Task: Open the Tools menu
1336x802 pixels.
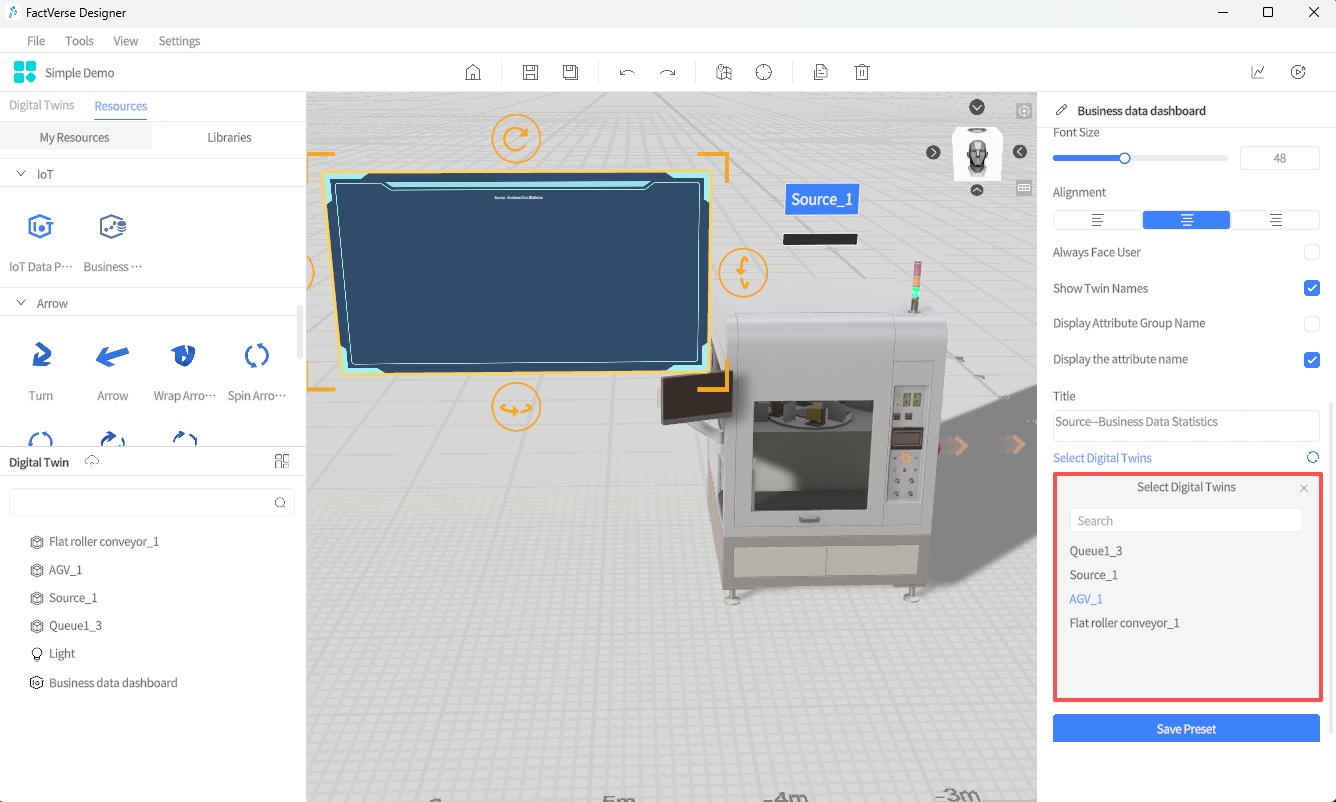Action: point(79,41)
